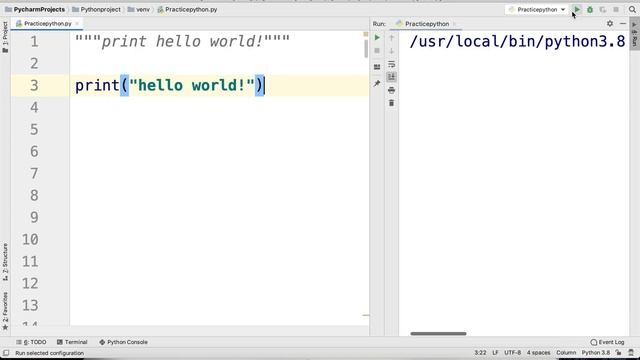
Task: Click the Run with Coverage icon
Action: click(603, 9)
